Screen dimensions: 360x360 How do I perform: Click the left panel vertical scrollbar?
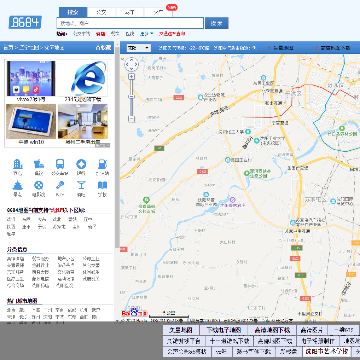tap(117, 147)
